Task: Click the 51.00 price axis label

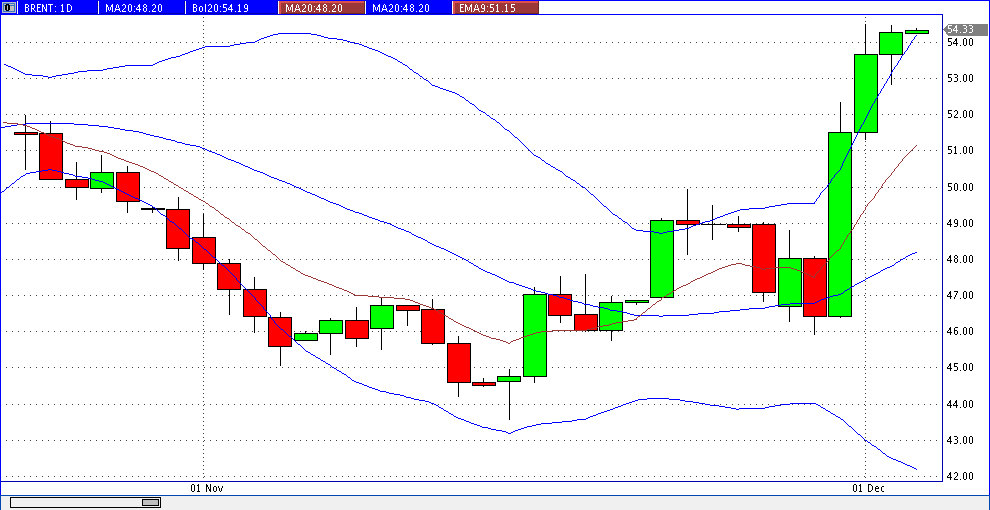Action: pyautogui.click(x=960, y=151)
